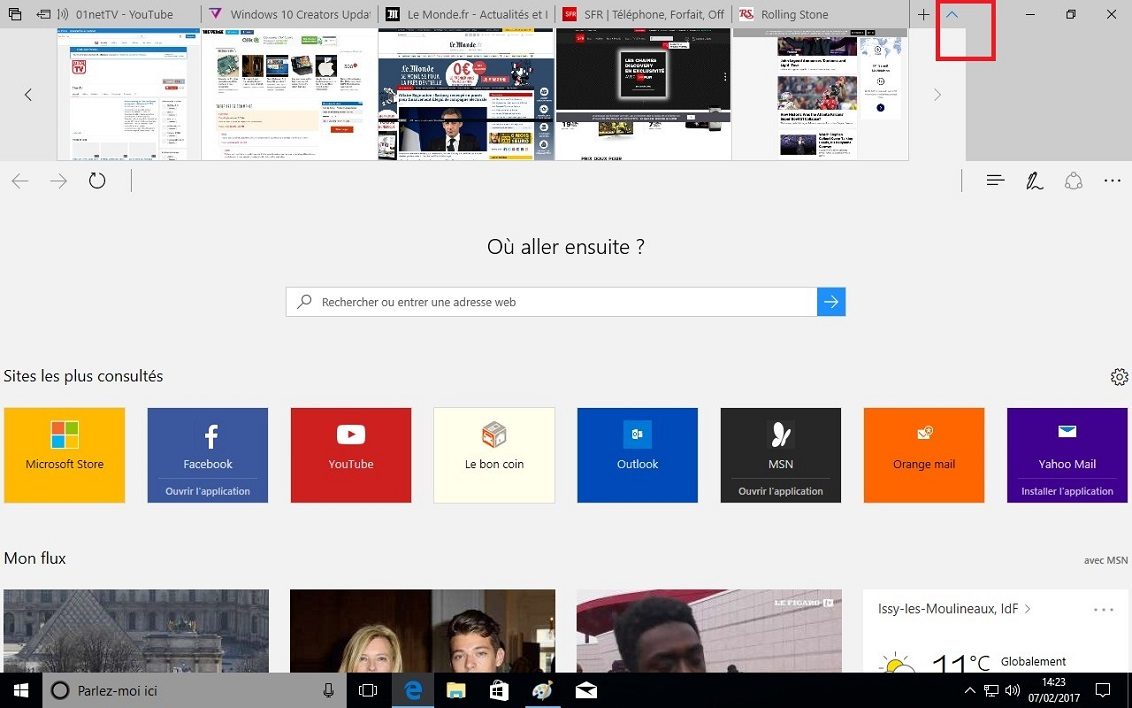This screenshot has width=1132, height=708.
Task: Select the SFR tab preview thumbnail
Action: click(643, 94)
